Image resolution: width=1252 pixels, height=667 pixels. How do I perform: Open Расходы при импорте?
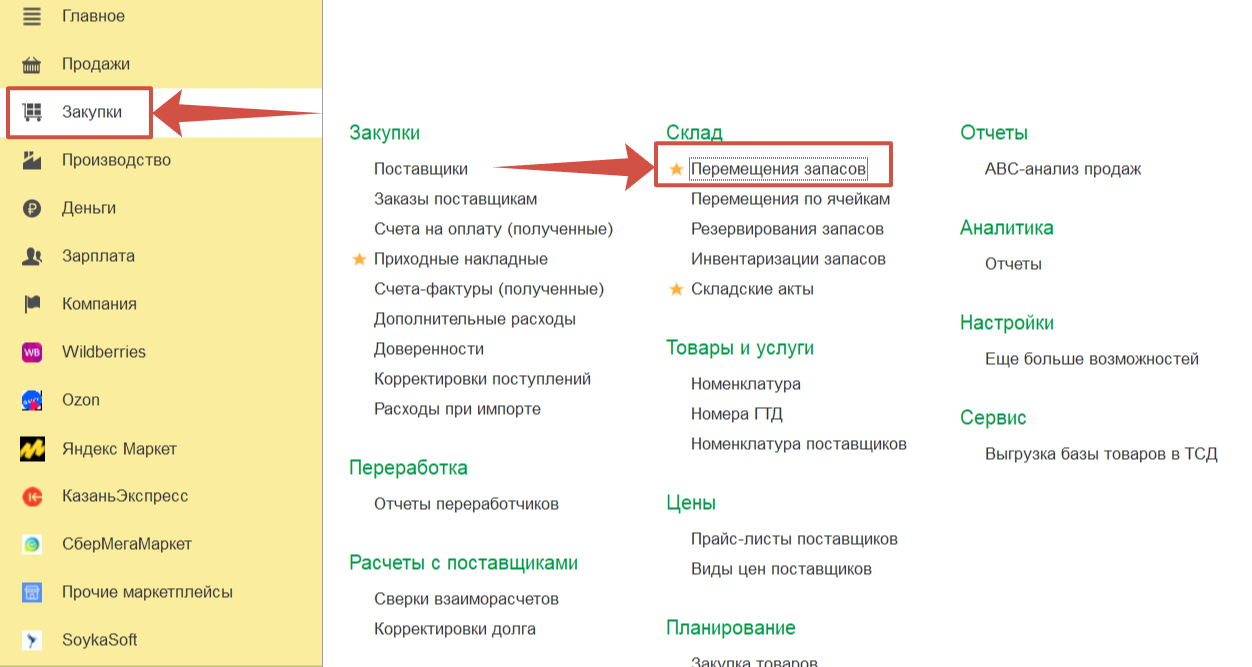coord(458,409)
